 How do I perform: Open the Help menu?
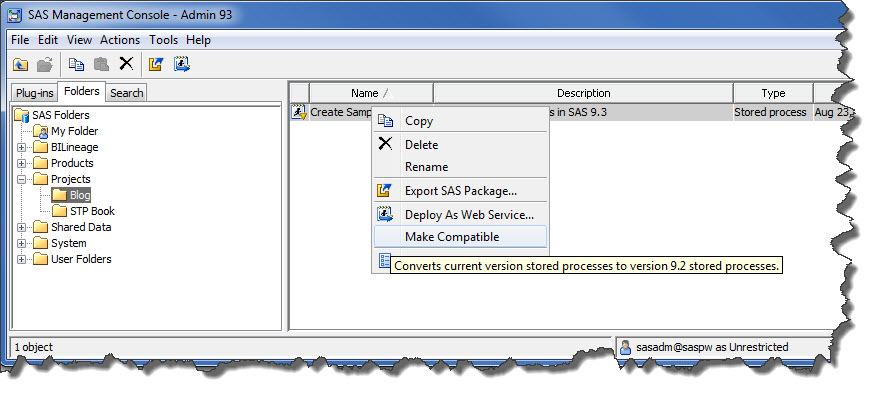coord(199,40)
